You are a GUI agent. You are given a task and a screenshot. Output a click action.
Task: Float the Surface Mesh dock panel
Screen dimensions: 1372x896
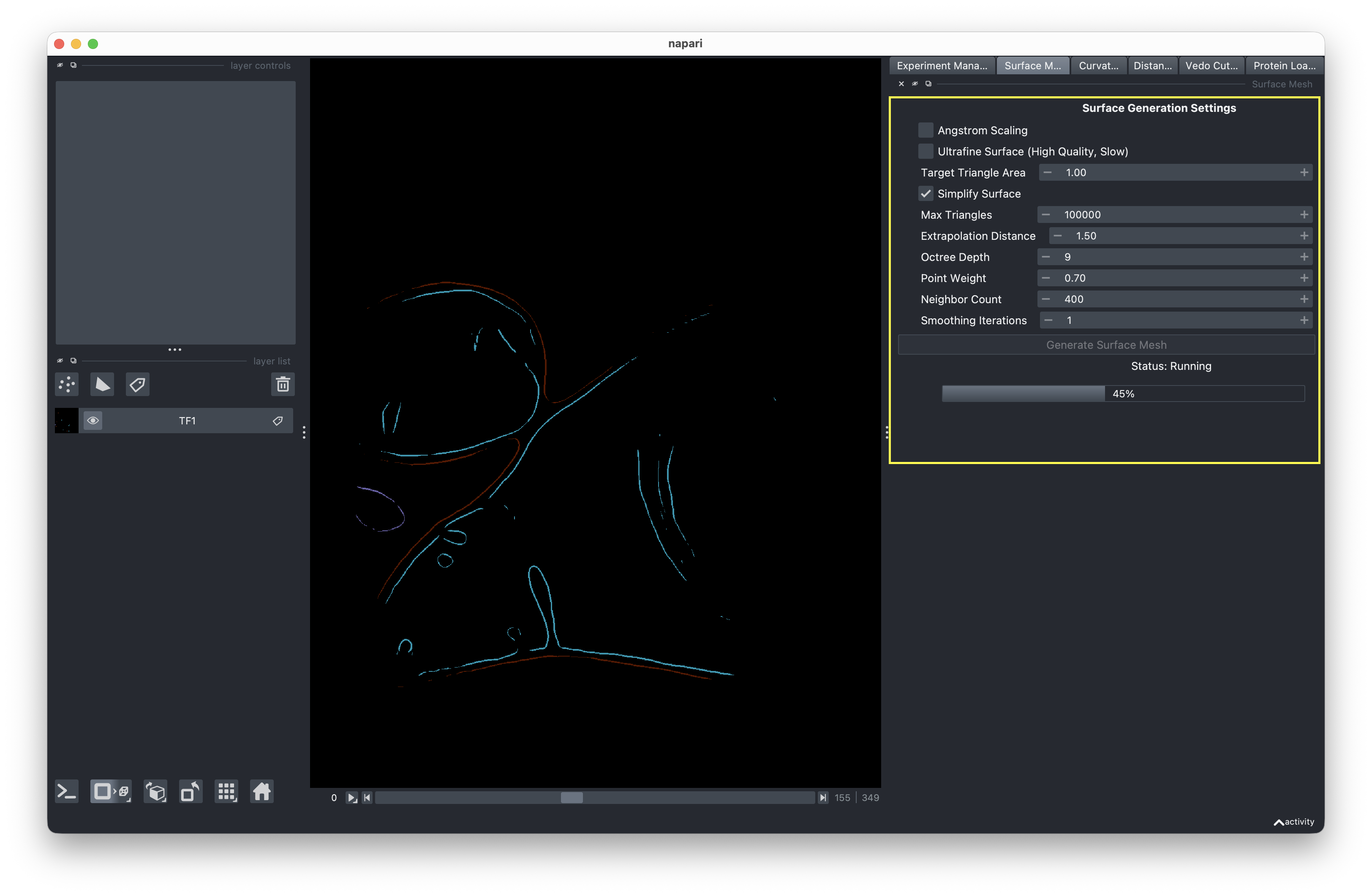tap(928, 84)
